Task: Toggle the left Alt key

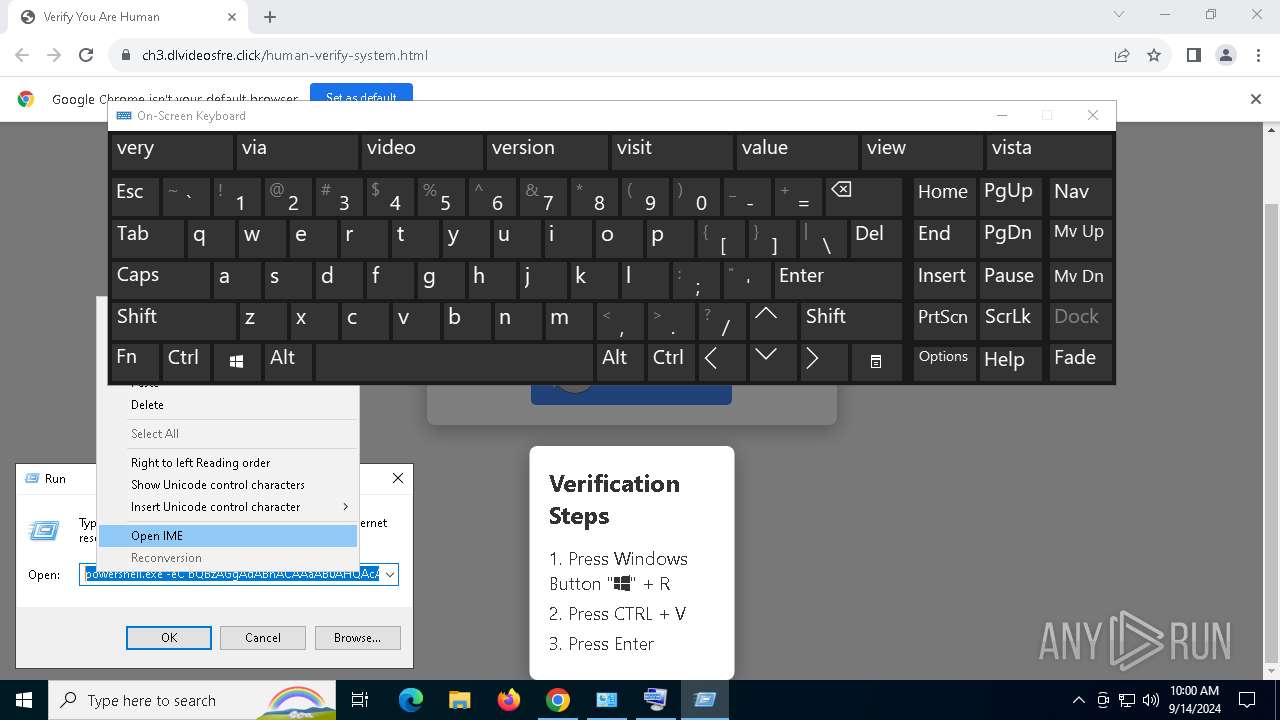Action: pos(288,362)
